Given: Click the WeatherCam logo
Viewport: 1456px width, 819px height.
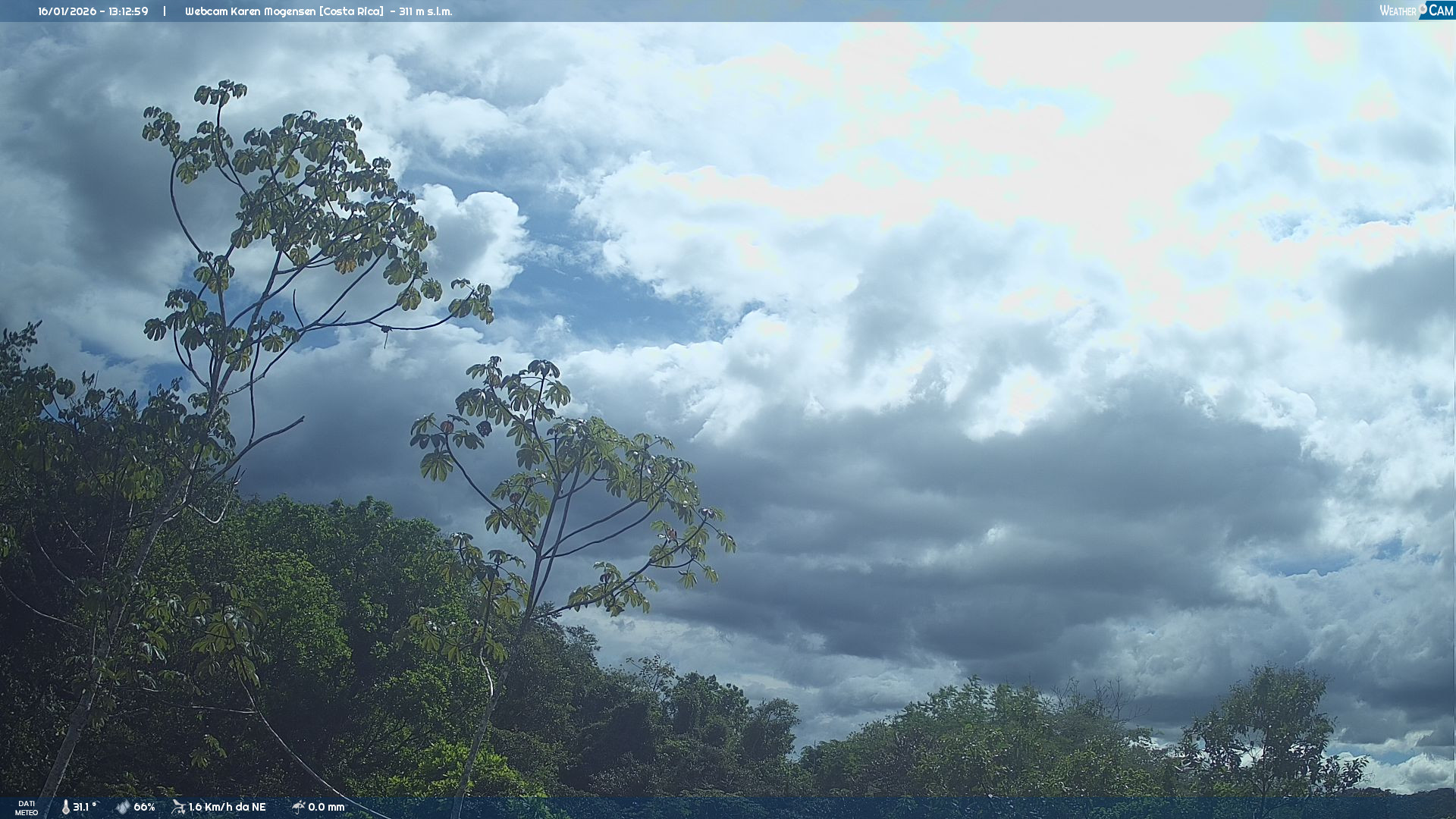Looking at the screenshot, I should click(1416, 11).
